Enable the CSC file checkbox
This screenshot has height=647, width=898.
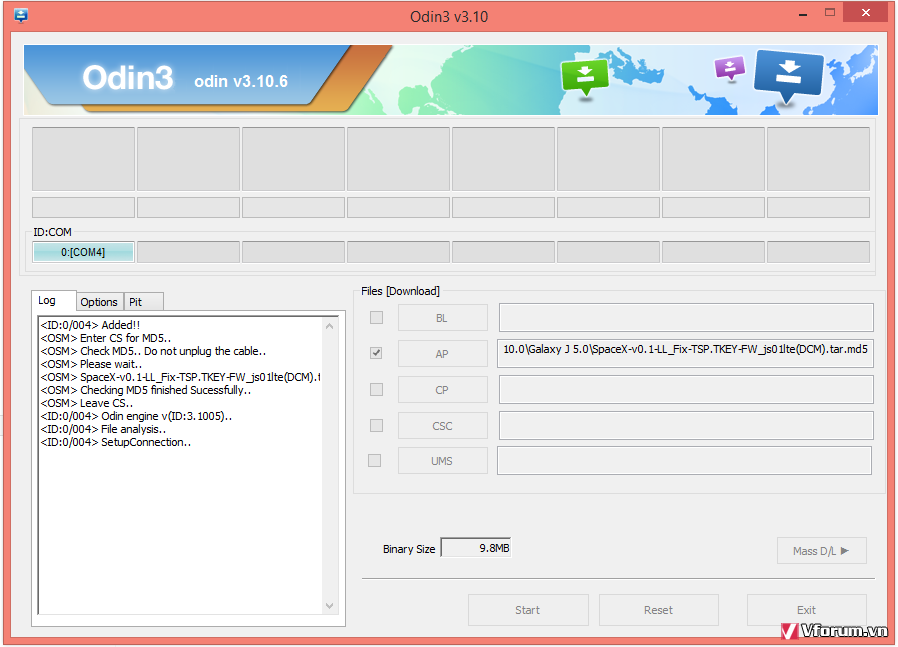point(376,425)
